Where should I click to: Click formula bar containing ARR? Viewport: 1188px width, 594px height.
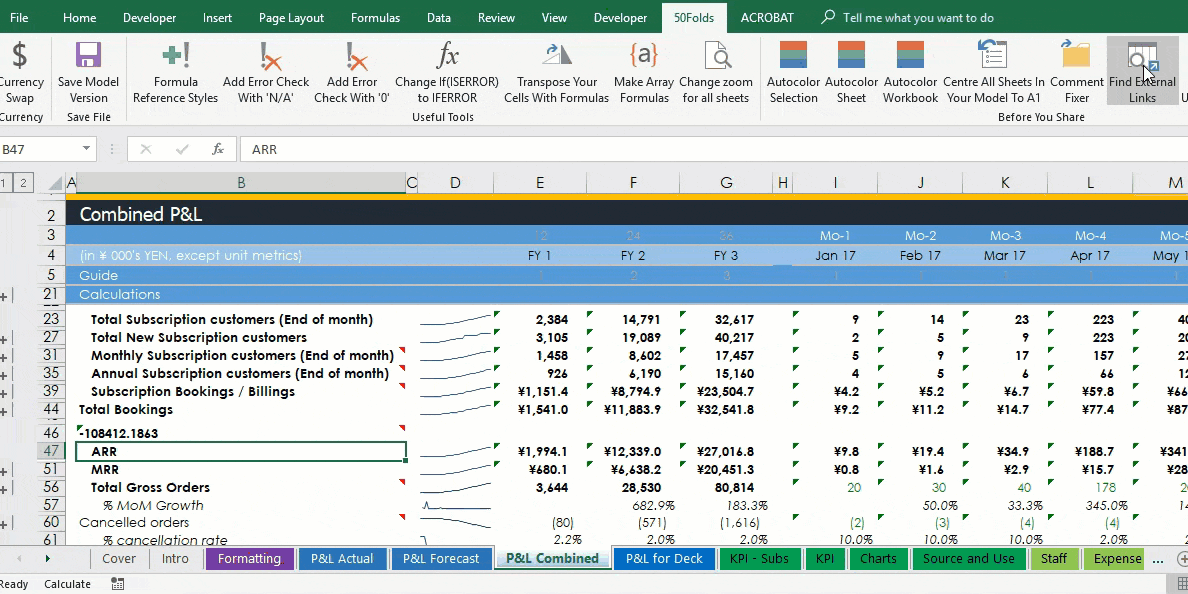click(x=712, y=149)
